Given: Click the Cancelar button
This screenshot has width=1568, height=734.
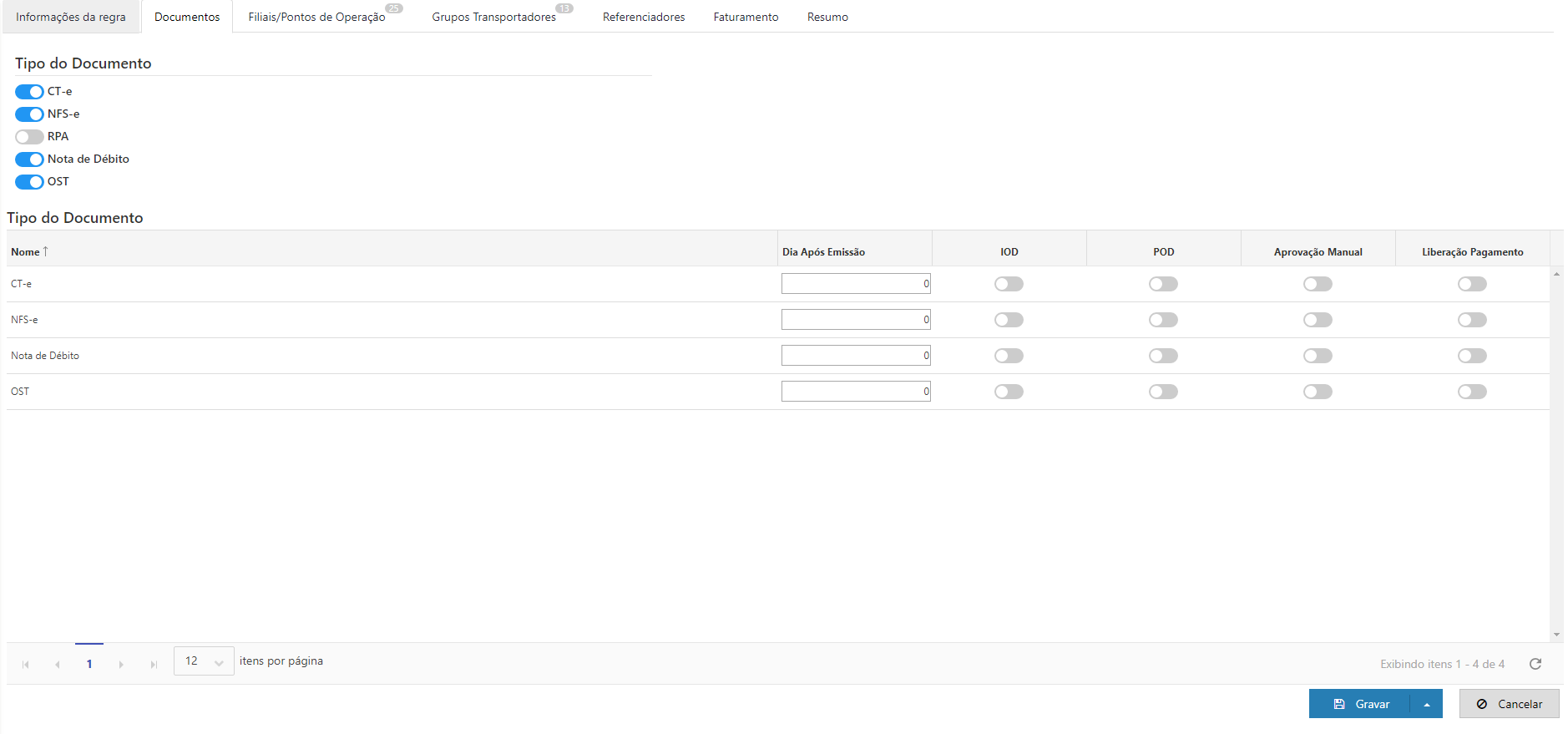Looking at the screenshot, I should point(1510,704).
